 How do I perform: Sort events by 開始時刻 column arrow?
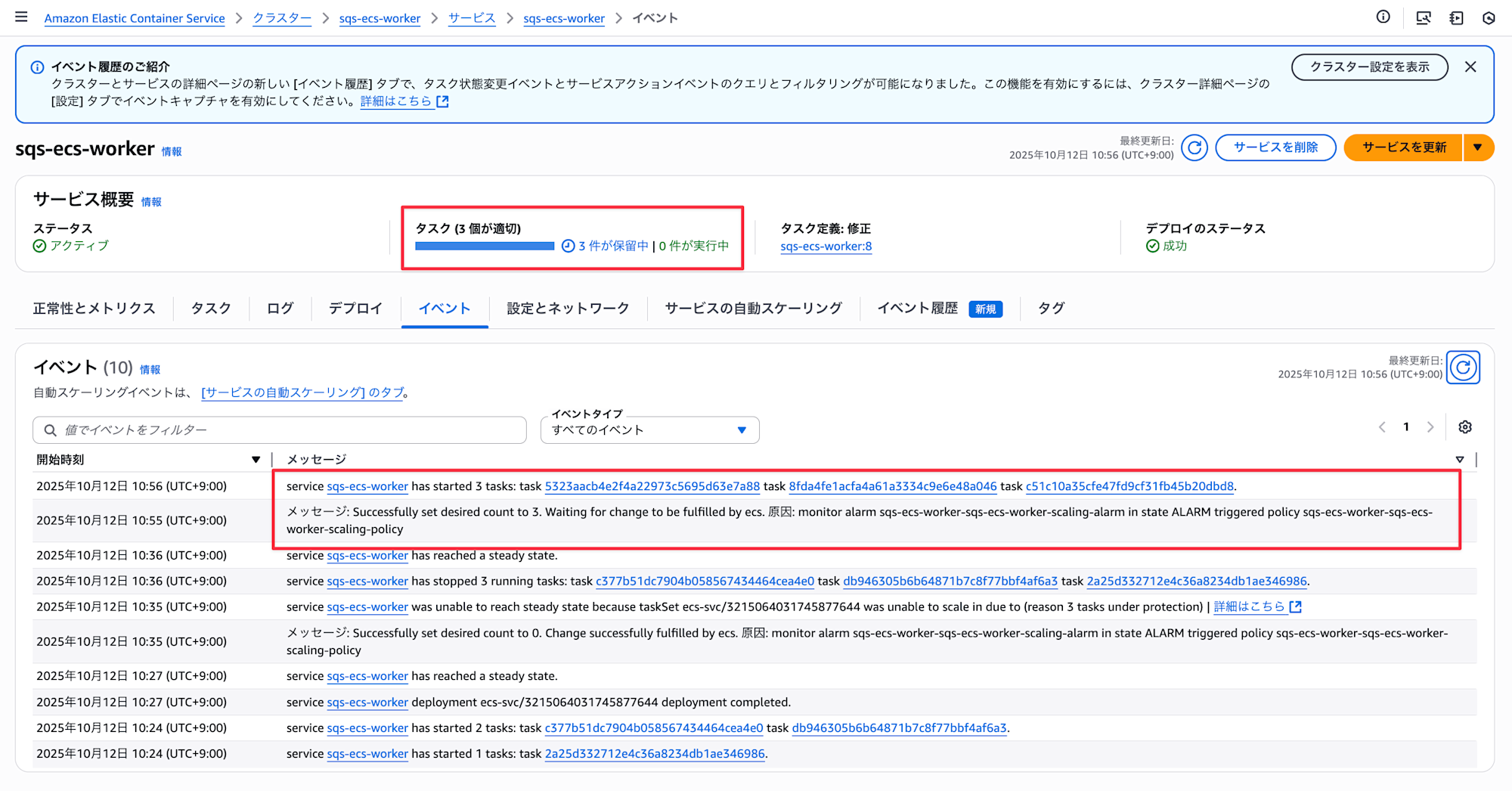click(256, 459)
